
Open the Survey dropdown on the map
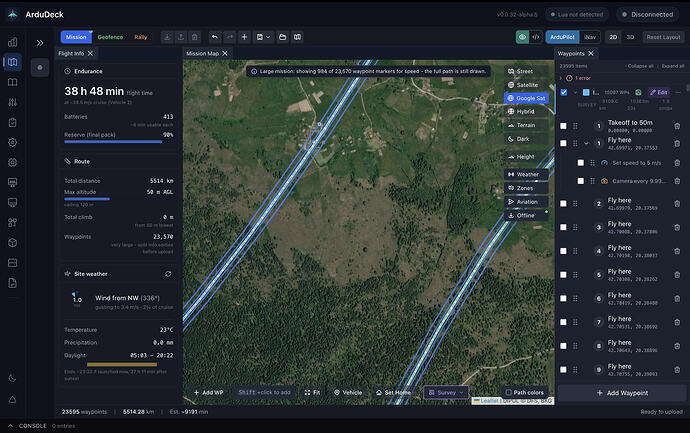(446, 392)
